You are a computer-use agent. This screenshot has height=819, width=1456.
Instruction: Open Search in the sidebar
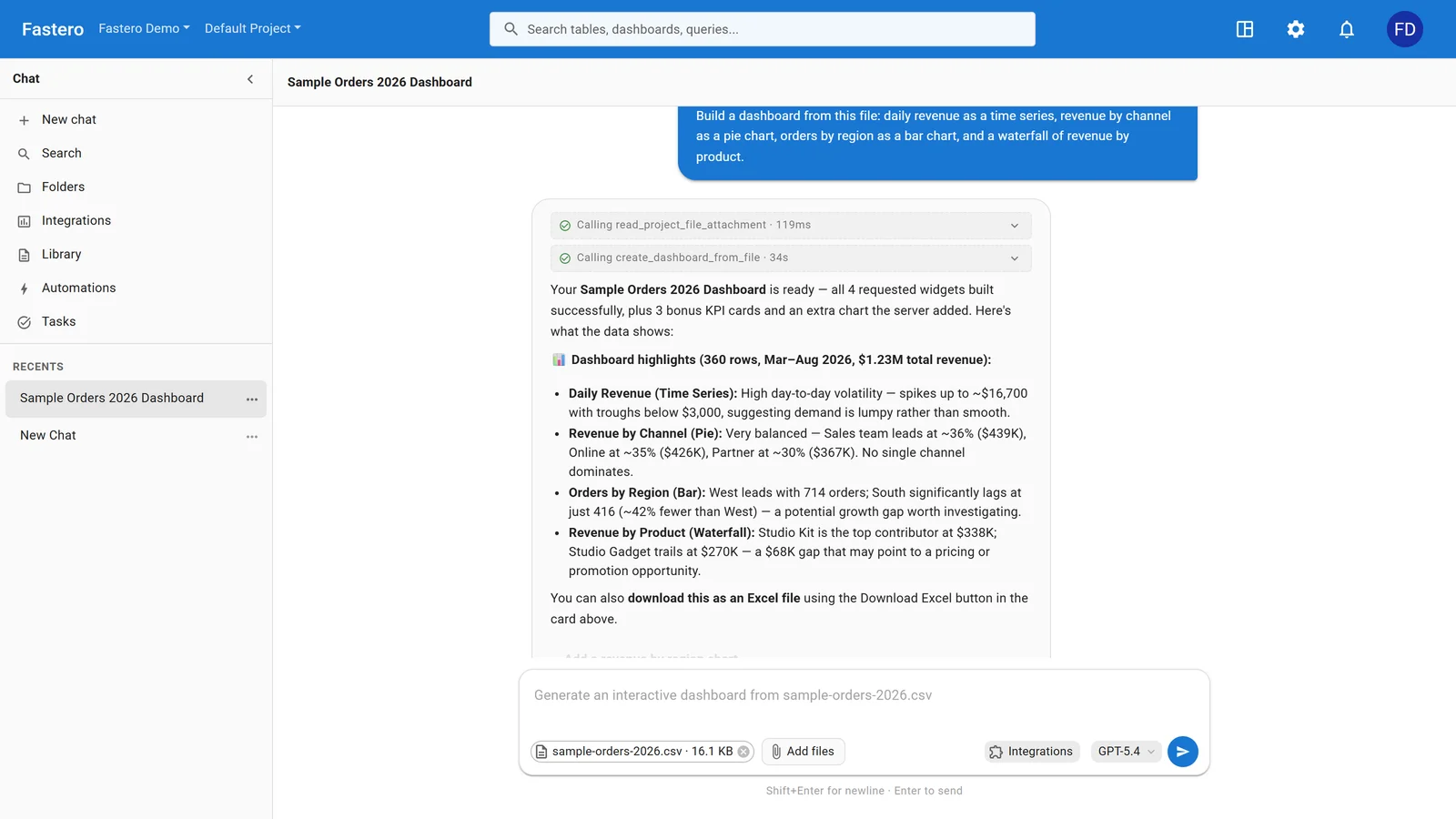(x=136, y=153)
